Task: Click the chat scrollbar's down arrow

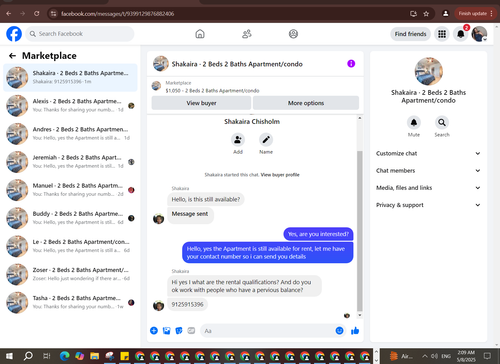Action: [360, 315]
